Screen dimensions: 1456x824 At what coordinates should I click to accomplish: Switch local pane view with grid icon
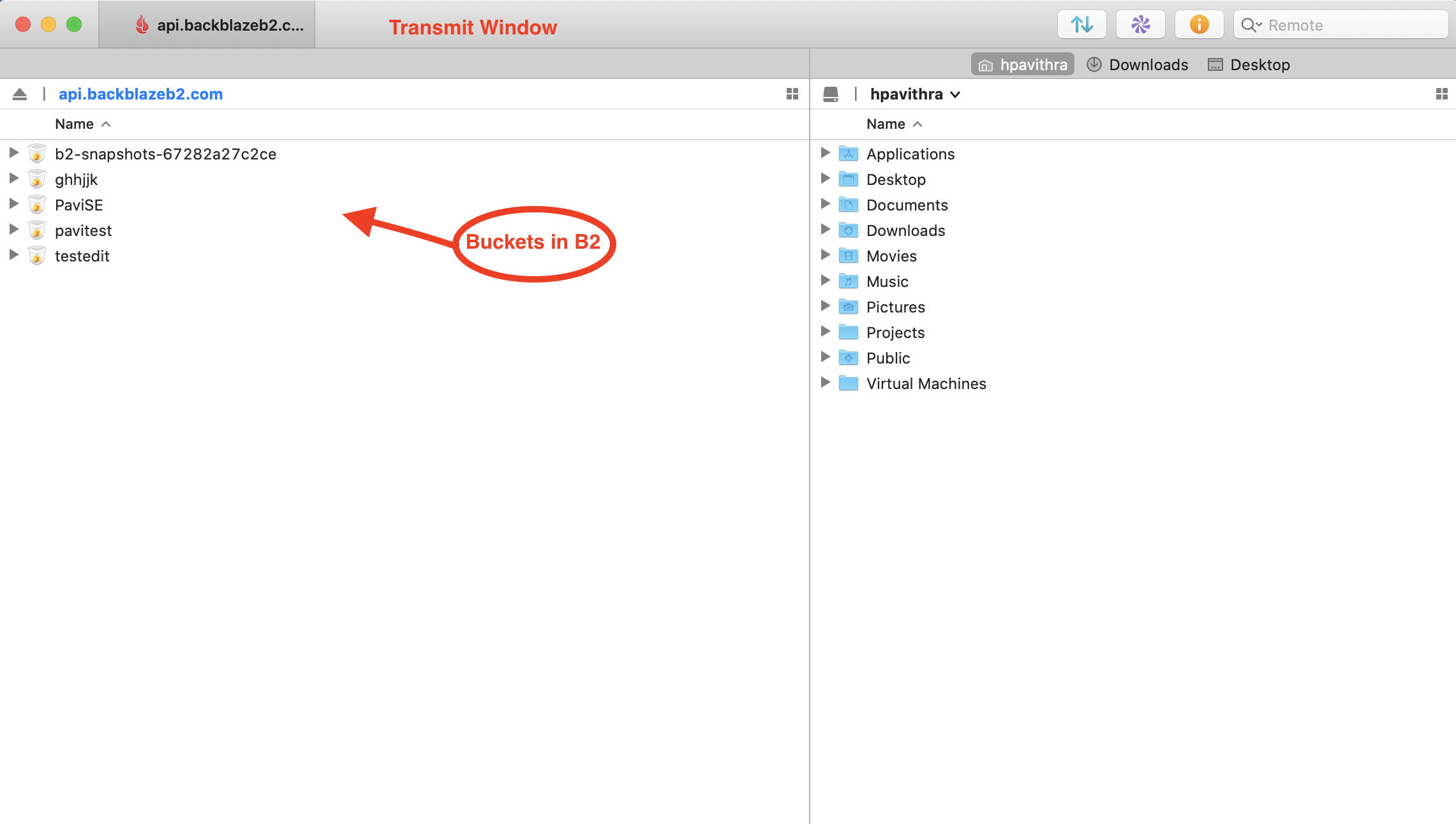[x=1441, y=94]
